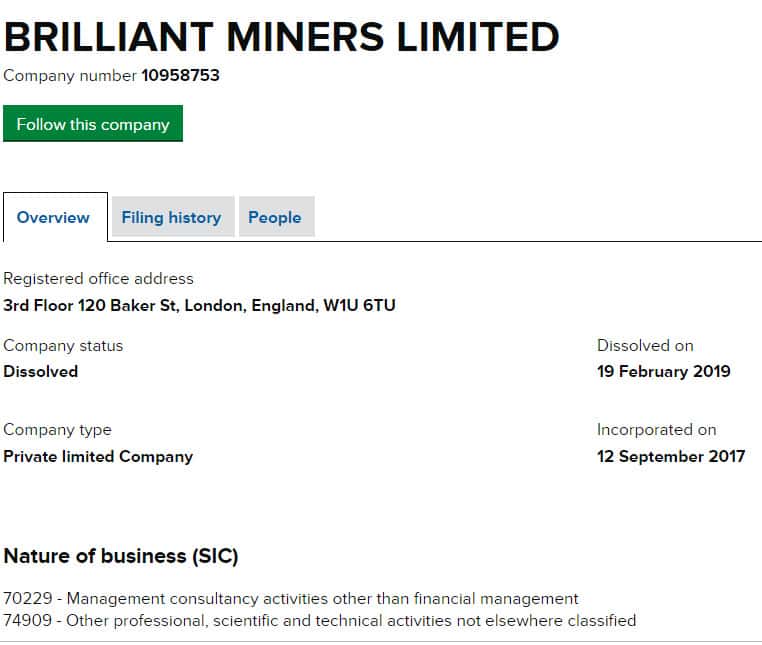Click the Company type label

[57, 430]
